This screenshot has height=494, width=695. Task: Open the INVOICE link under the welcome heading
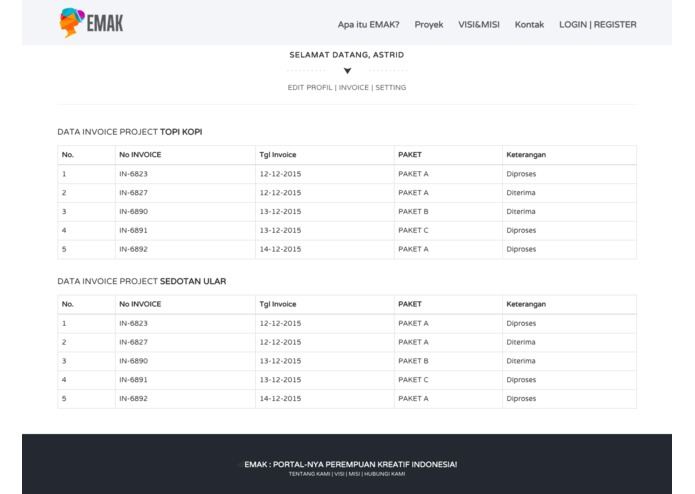354,88
